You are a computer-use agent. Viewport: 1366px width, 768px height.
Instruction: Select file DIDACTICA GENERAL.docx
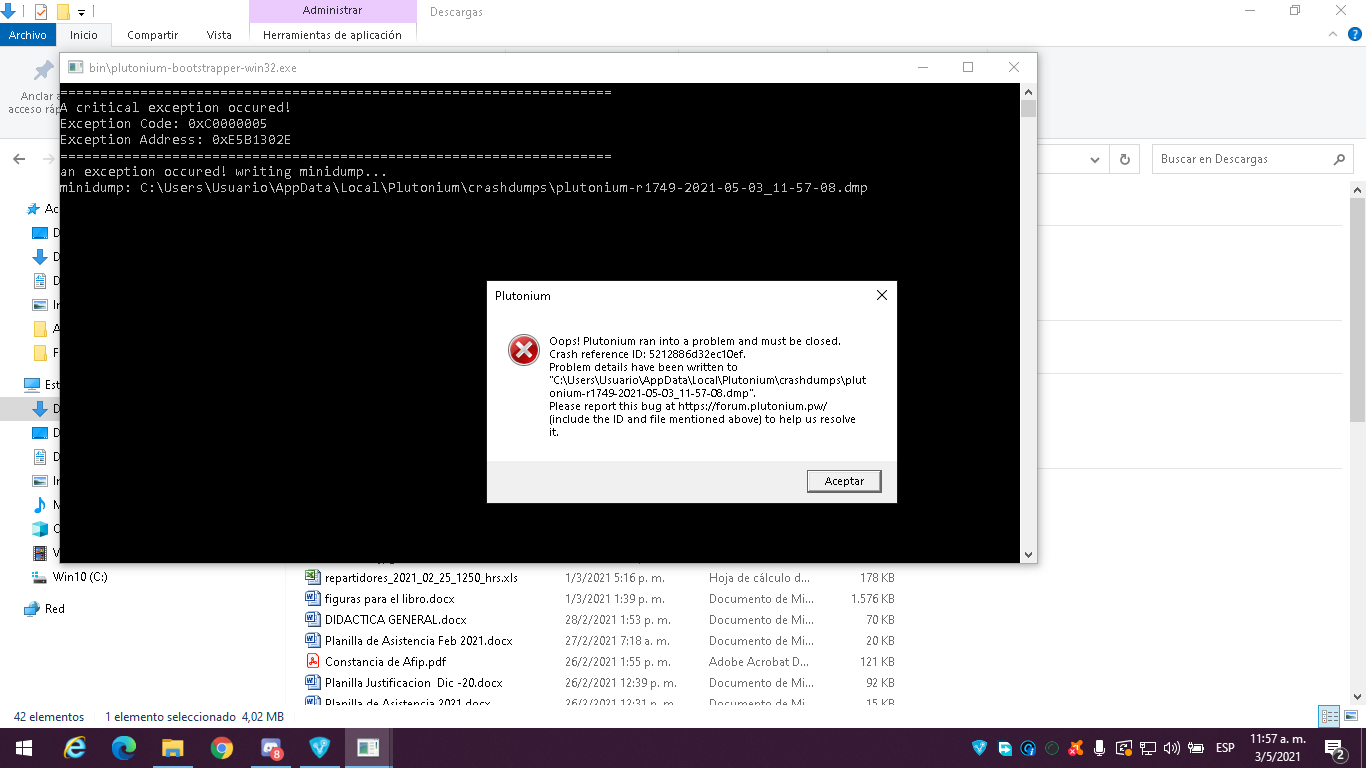395,620
